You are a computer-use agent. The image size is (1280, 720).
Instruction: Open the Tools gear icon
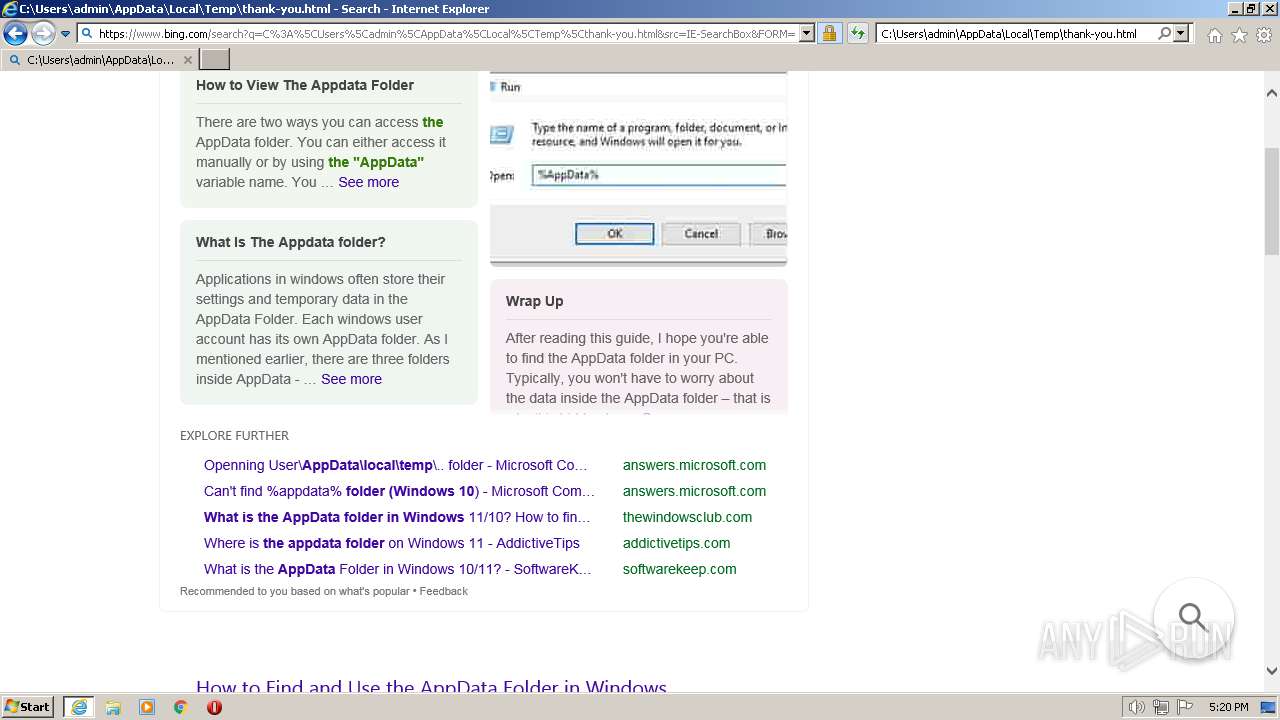[x=1264, y=35]
